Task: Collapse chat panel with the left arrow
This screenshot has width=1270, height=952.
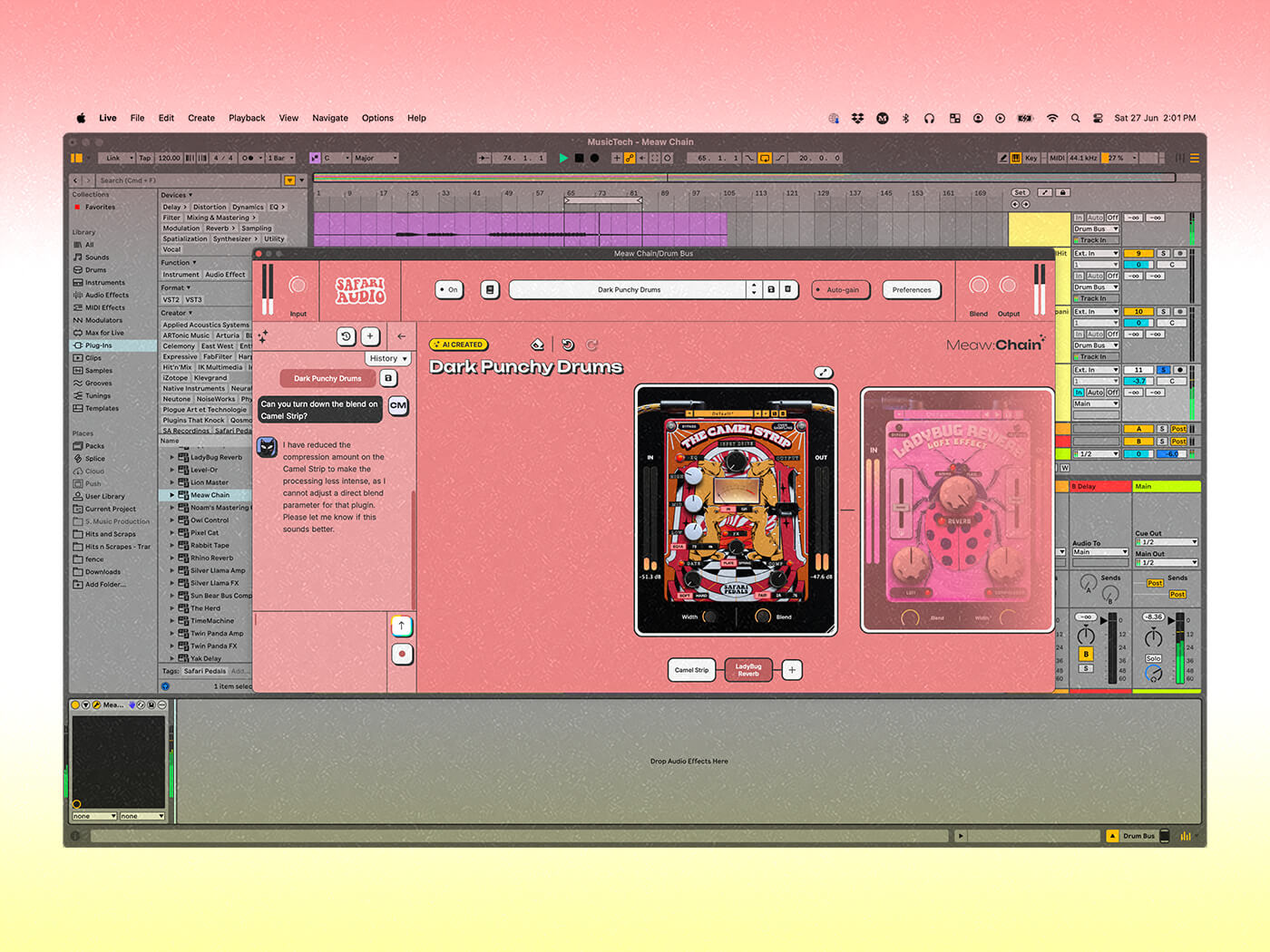Action: point(401,336)
